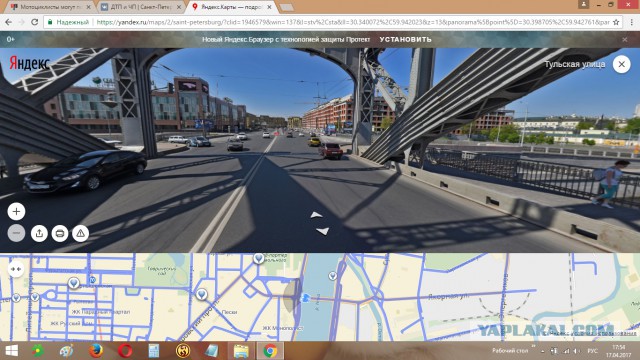This screenshot has height=360, width=640.
Task: Open Calculator from the taskbar
Action: click(154, 351)
